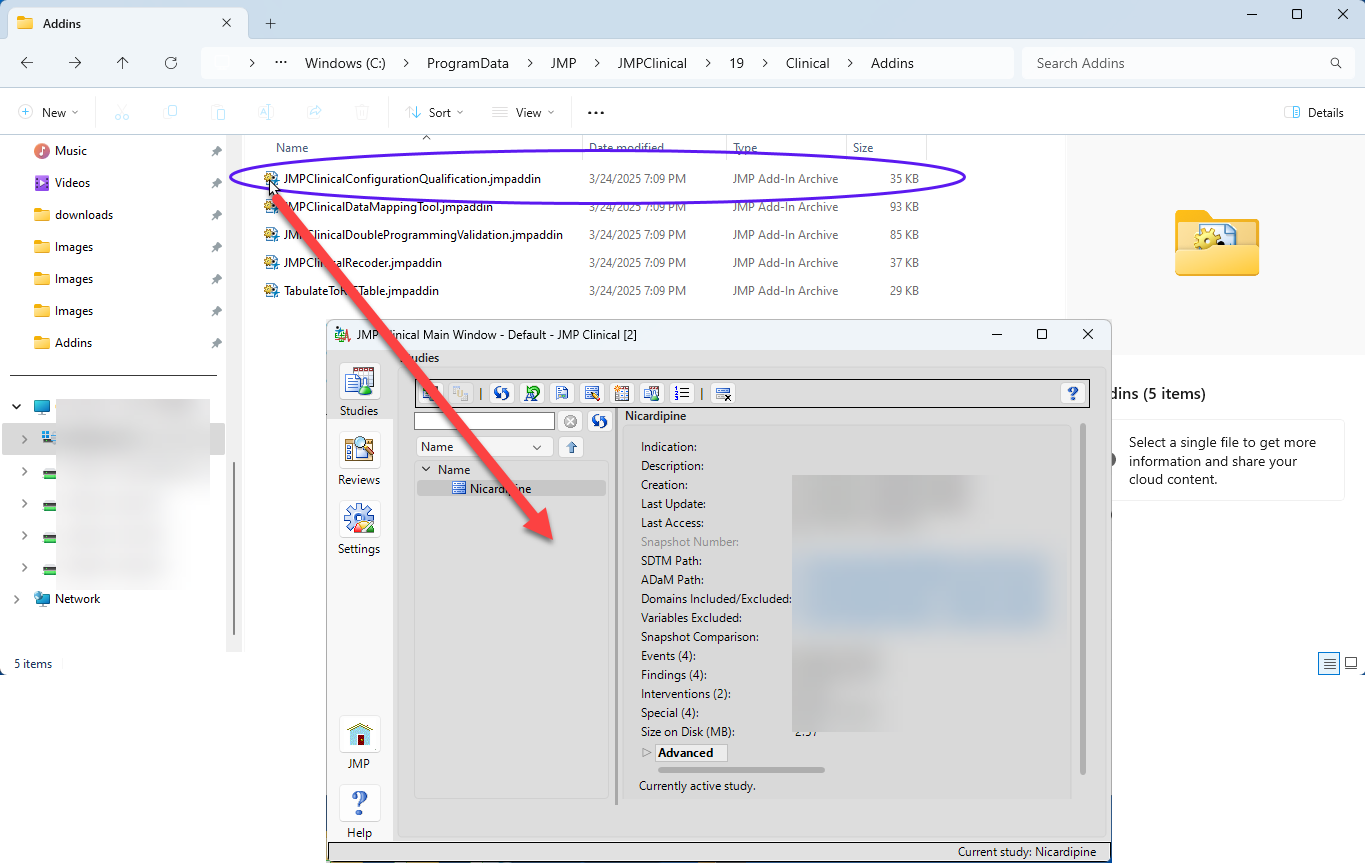Sort files by the Size column
Image resolution: width=1365 pixels, height=863 pixels.
[x=863, y=147]
